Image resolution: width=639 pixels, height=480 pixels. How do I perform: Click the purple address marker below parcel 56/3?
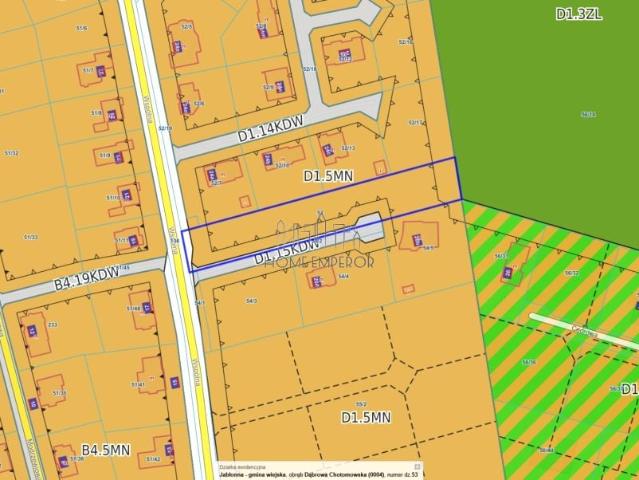pos(508,273)
